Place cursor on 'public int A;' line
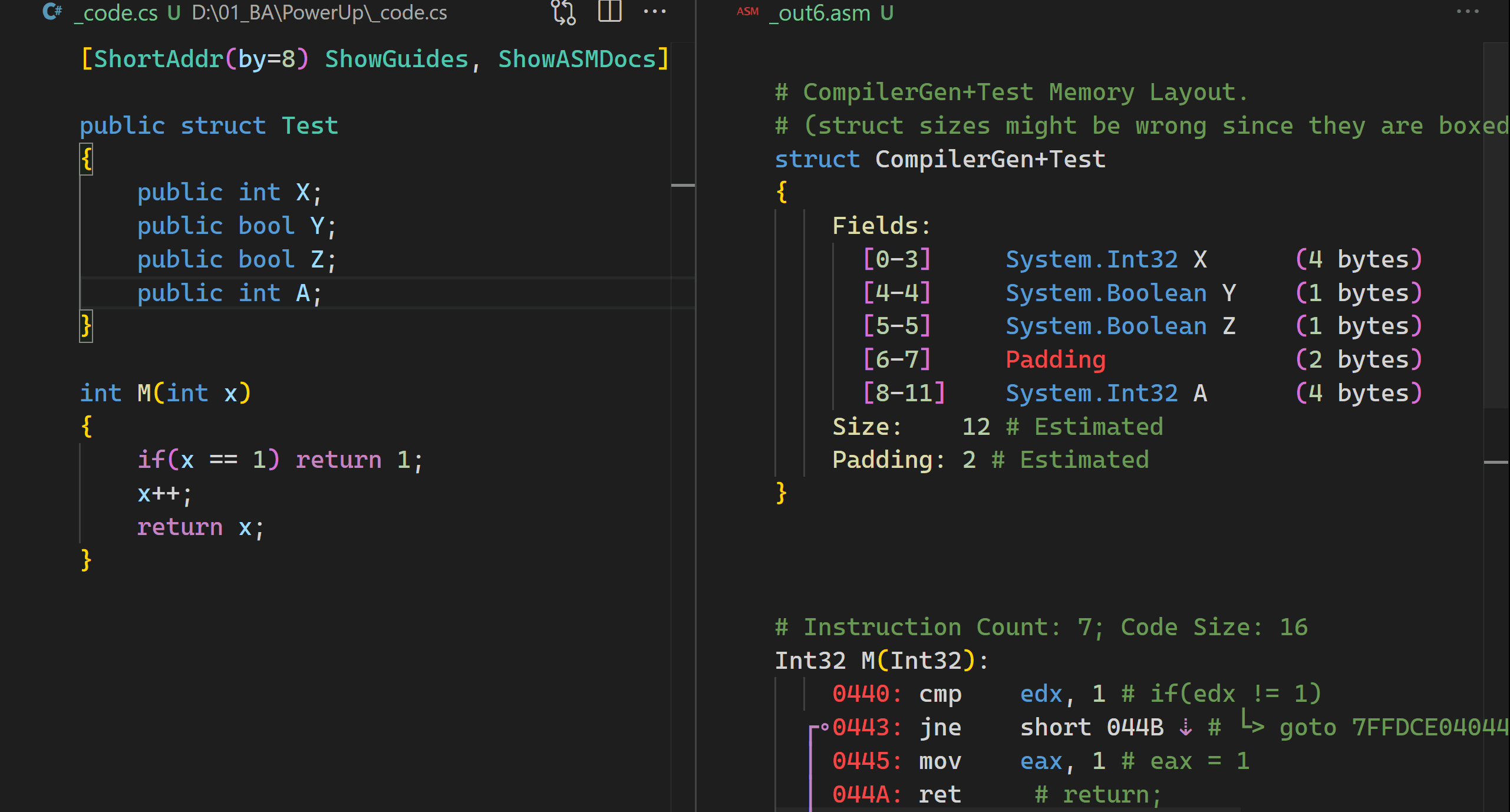Screen dimensions: 1510x812 pos(230,293)
